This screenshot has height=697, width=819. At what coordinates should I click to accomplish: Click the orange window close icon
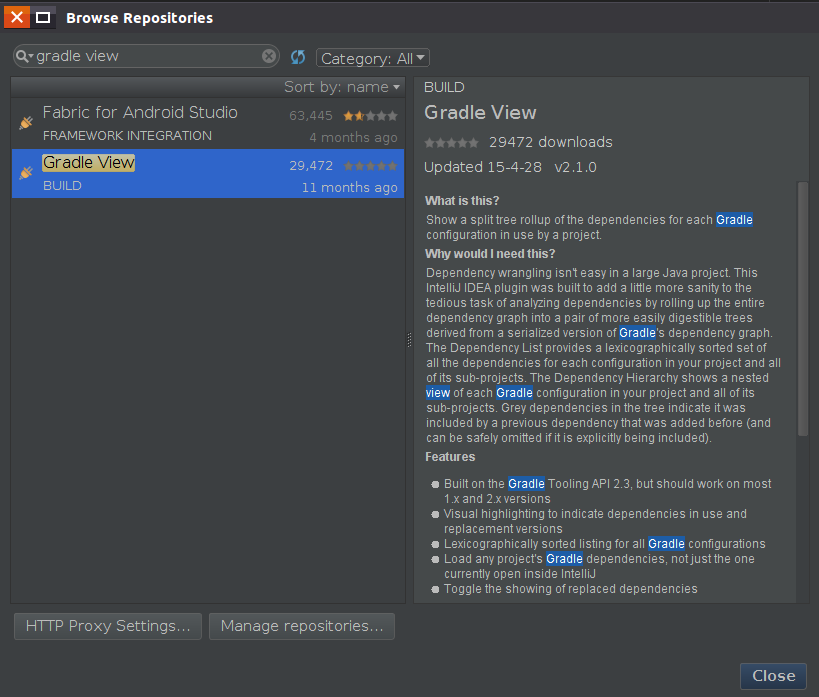[17, 17]
